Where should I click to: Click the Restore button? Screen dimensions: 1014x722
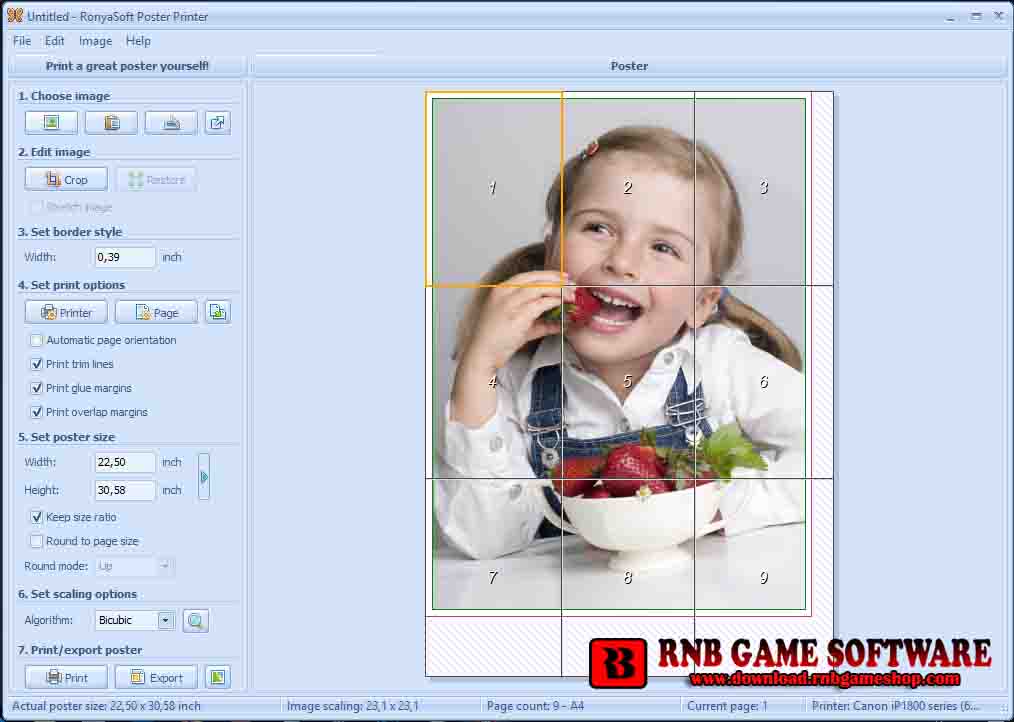156,179
